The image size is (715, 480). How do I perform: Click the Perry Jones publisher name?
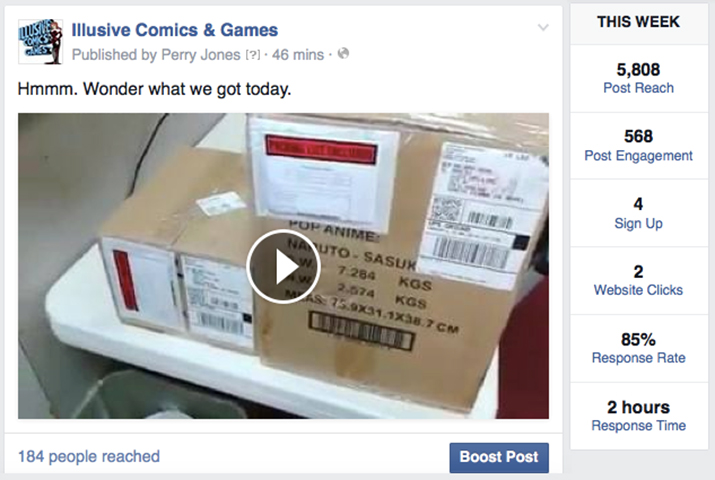click(x=201, y=55)
